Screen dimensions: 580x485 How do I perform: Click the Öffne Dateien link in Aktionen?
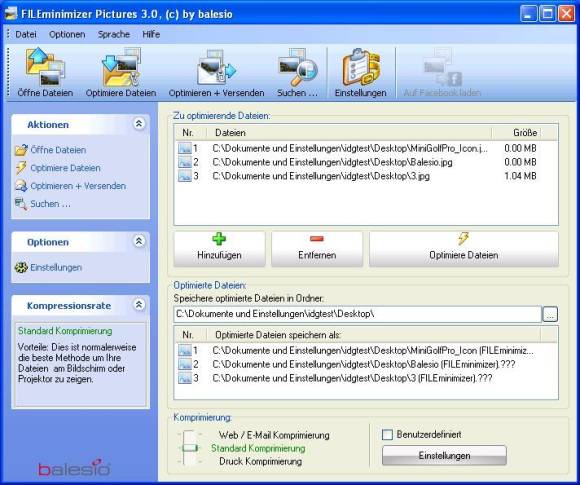click(x=58, y=150)
